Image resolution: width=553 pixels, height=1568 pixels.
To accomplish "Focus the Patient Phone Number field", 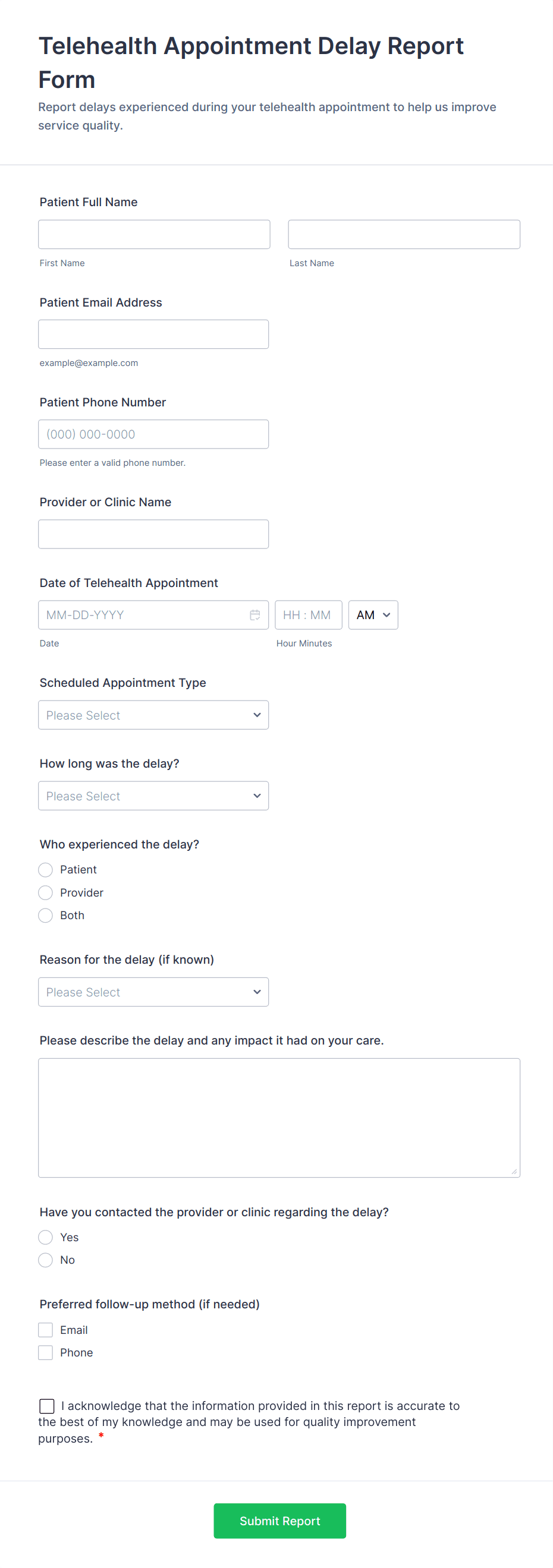I will coord(153,434).
